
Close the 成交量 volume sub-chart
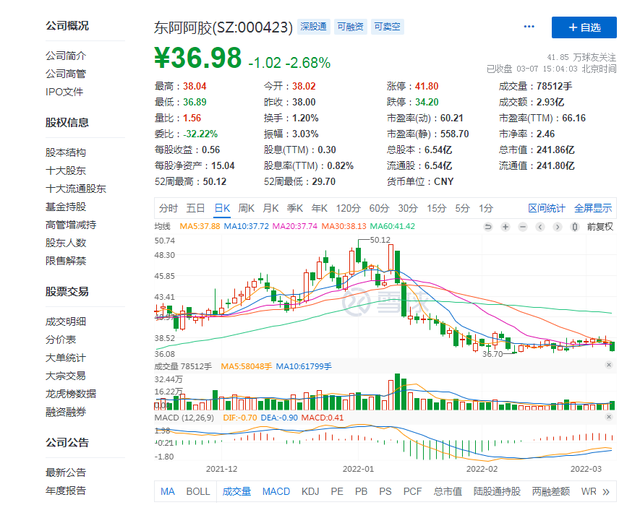609,365
